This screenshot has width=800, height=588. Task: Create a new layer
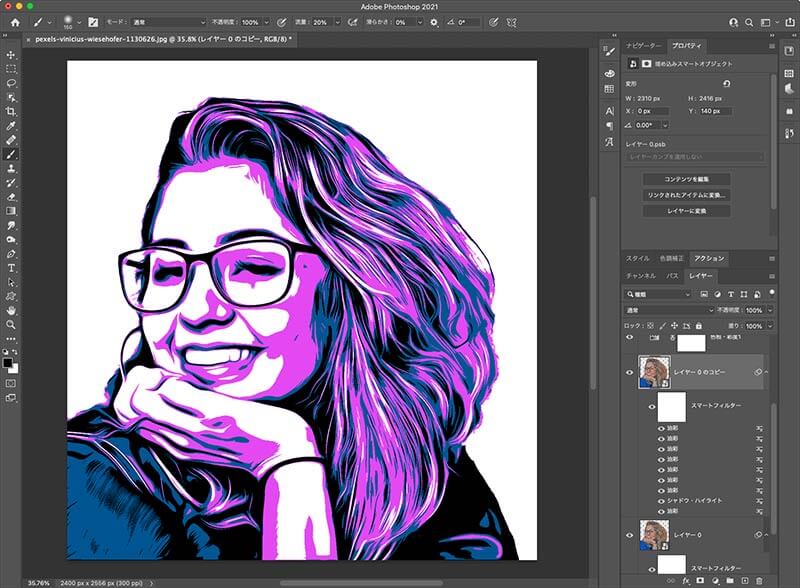click(x=744, y=581)
